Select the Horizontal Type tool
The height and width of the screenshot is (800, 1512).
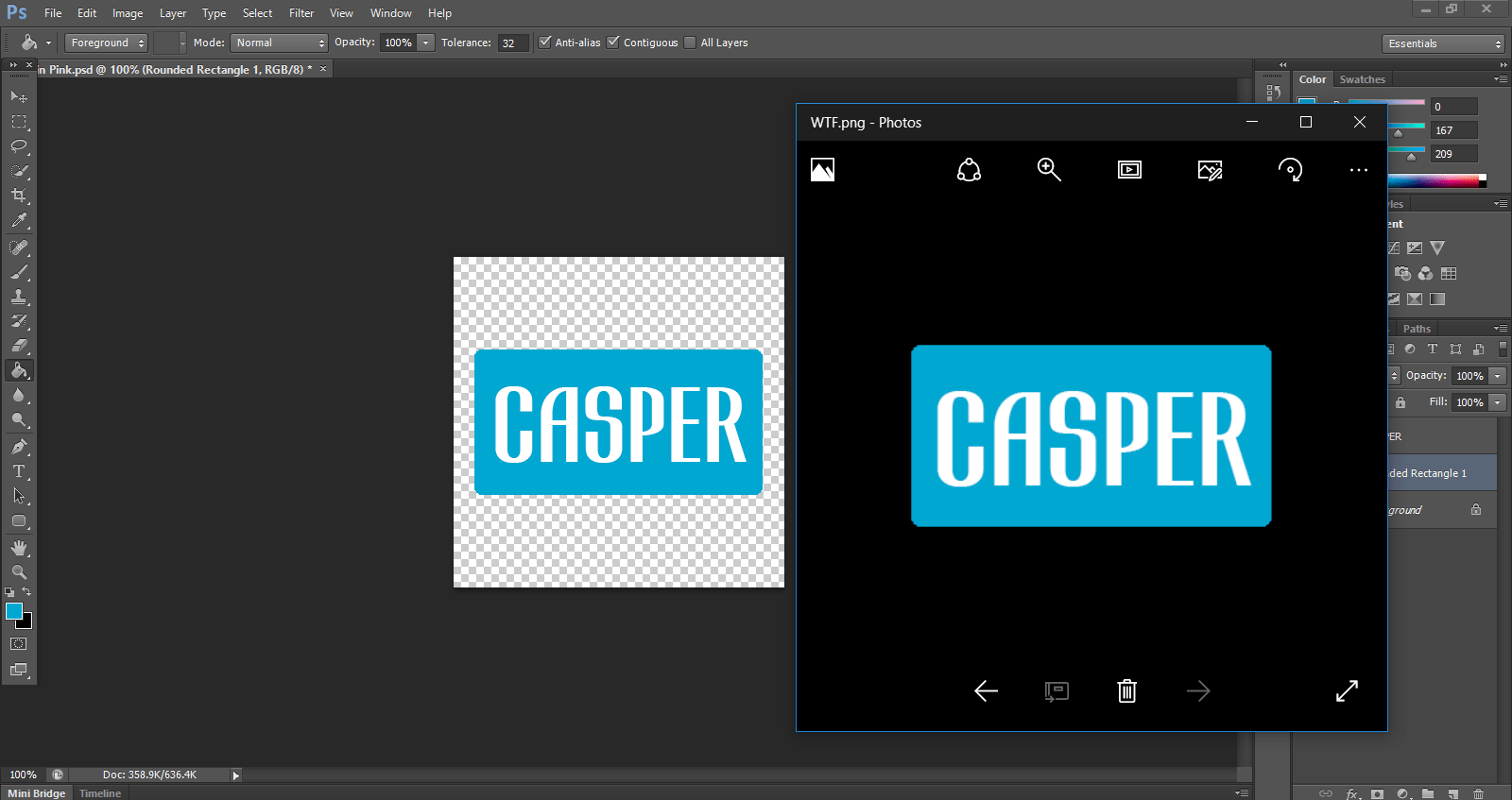click(19, 470)
